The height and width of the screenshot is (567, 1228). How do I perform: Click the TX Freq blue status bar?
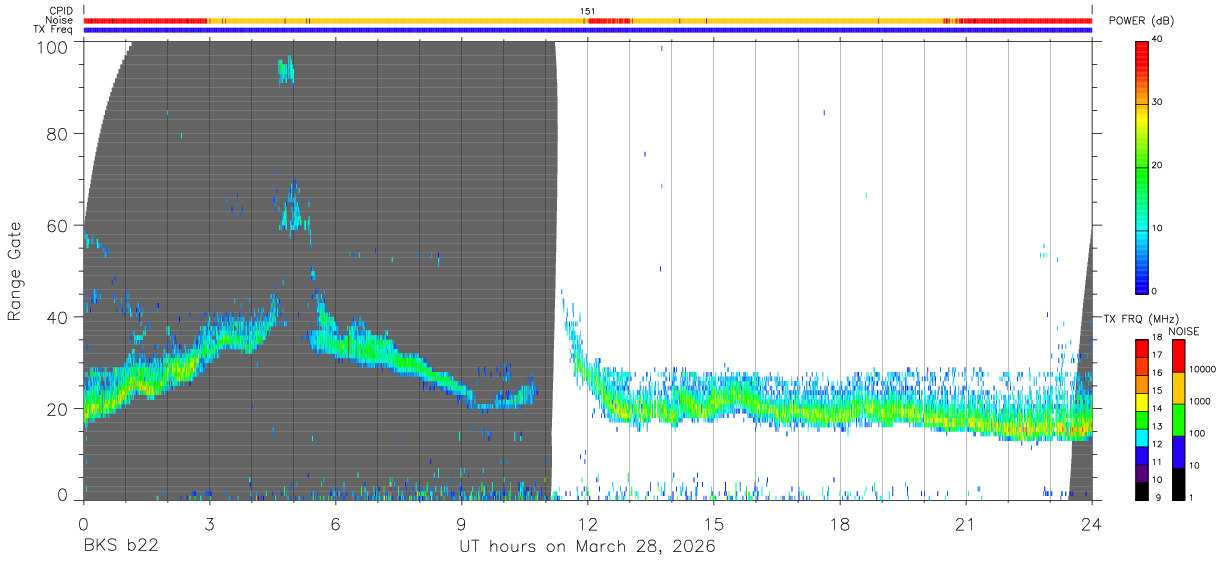[x=588, y=30]
